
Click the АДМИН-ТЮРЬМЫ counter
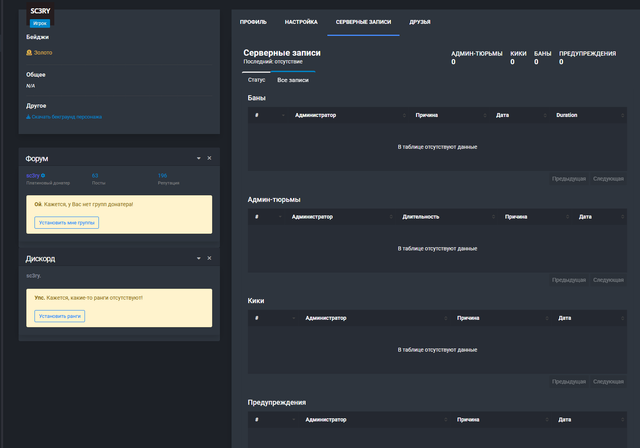(x=476, y=58)
